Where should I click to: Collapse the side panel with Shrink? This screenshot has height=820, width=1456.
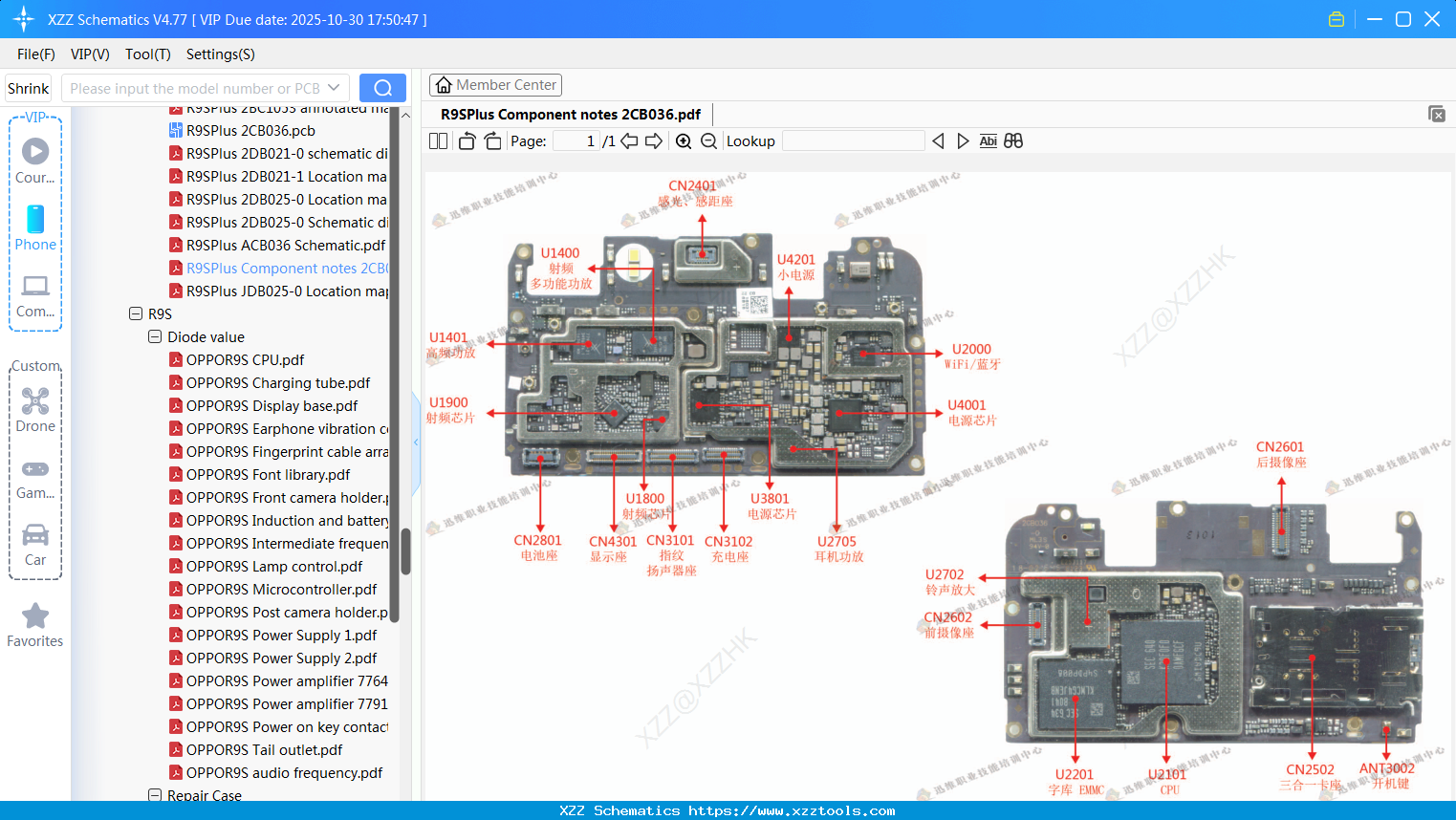pos(29,89)
